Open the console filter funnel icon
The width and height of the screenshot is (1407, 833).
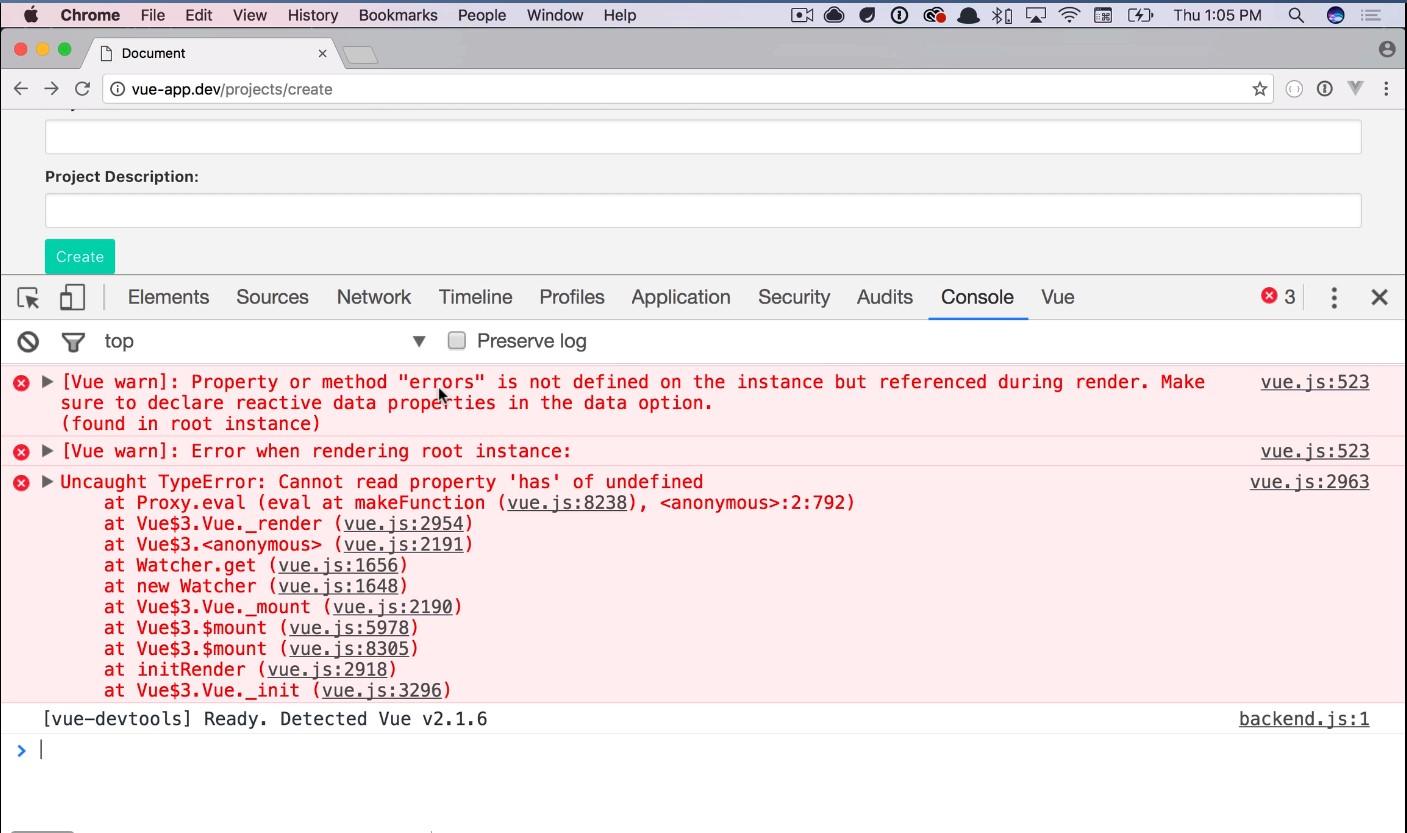click(x=73, y=342)
